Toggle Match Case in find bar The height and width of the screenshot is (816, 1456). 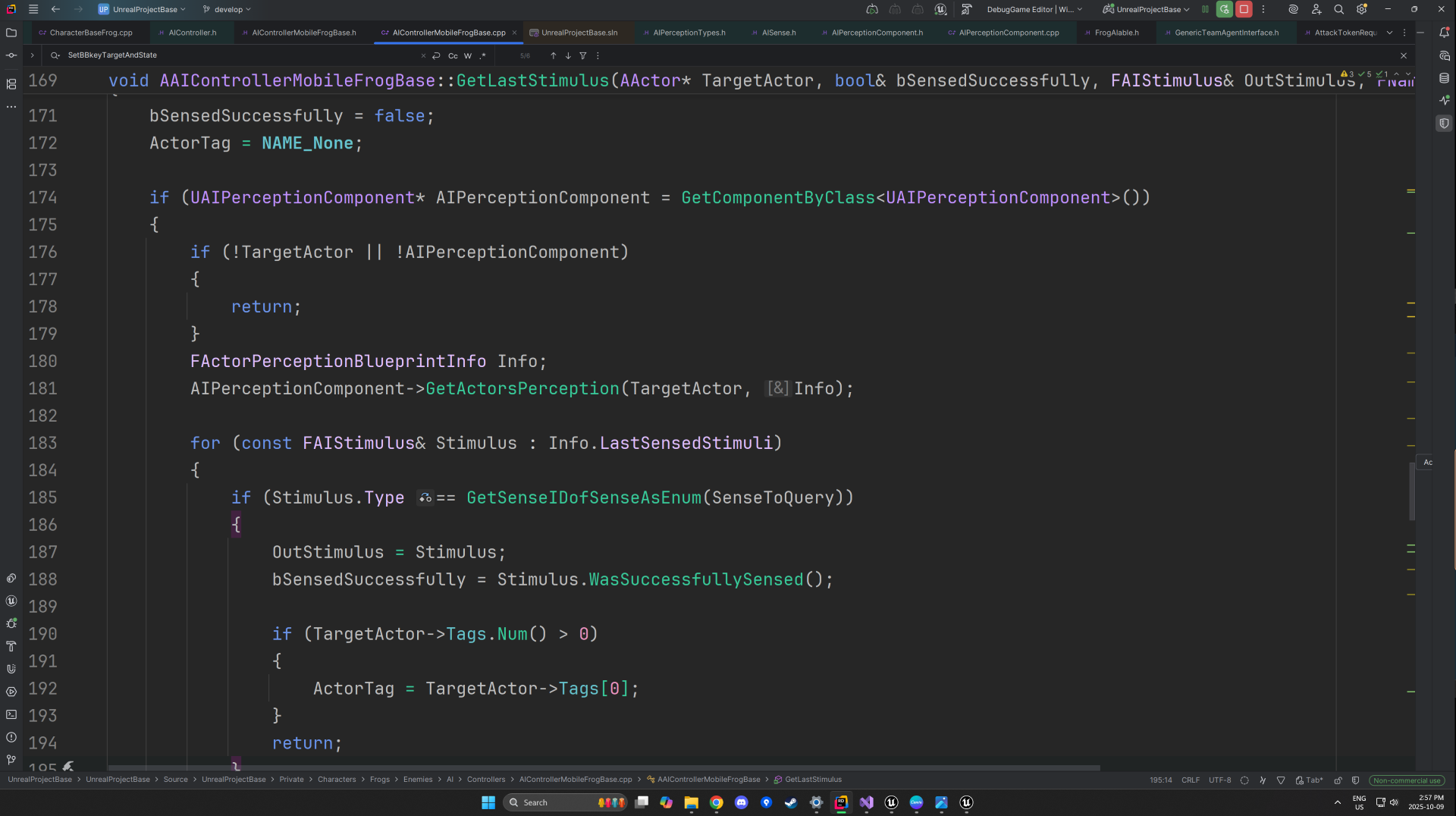tap(453, 56)
